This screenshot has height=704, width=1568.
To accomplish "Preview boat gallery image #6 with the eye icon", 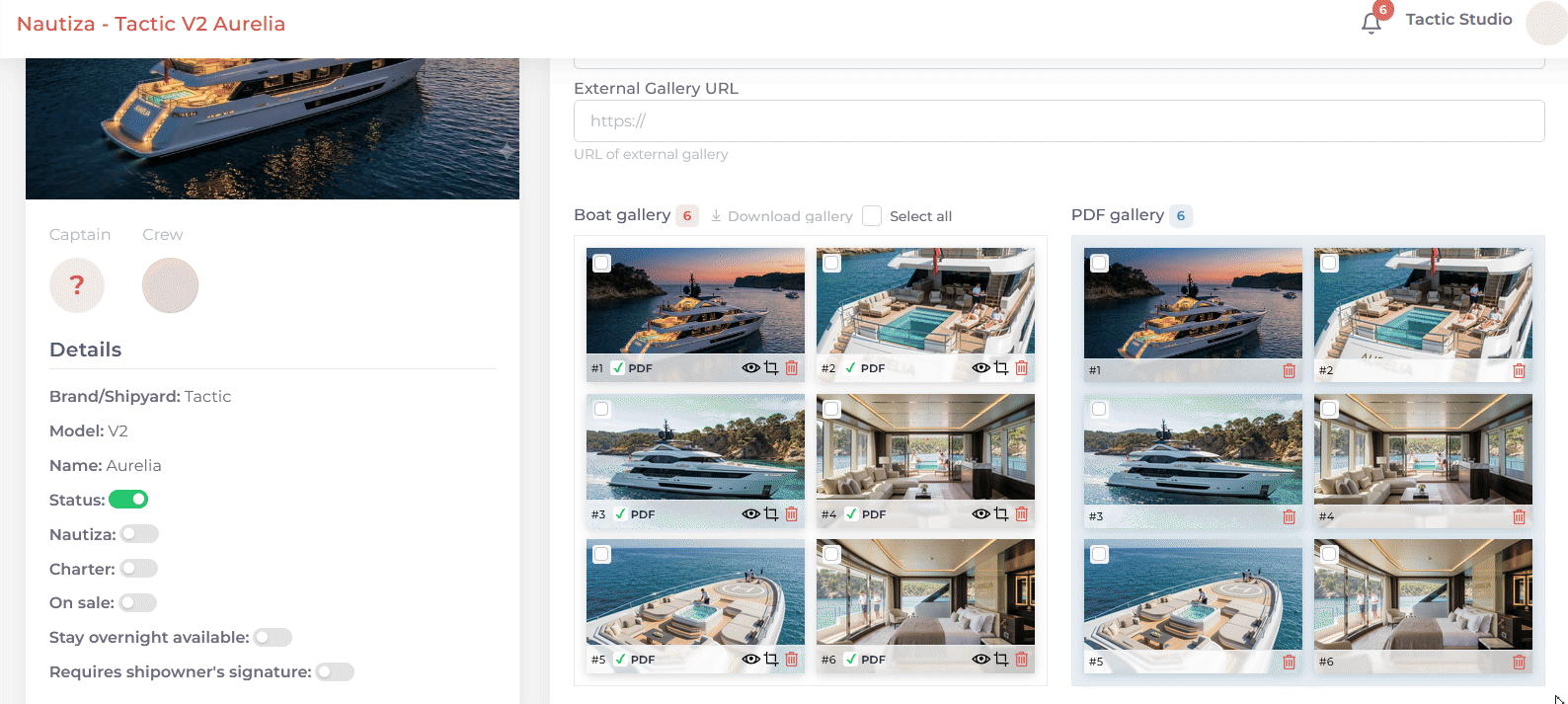I will 980,659.
